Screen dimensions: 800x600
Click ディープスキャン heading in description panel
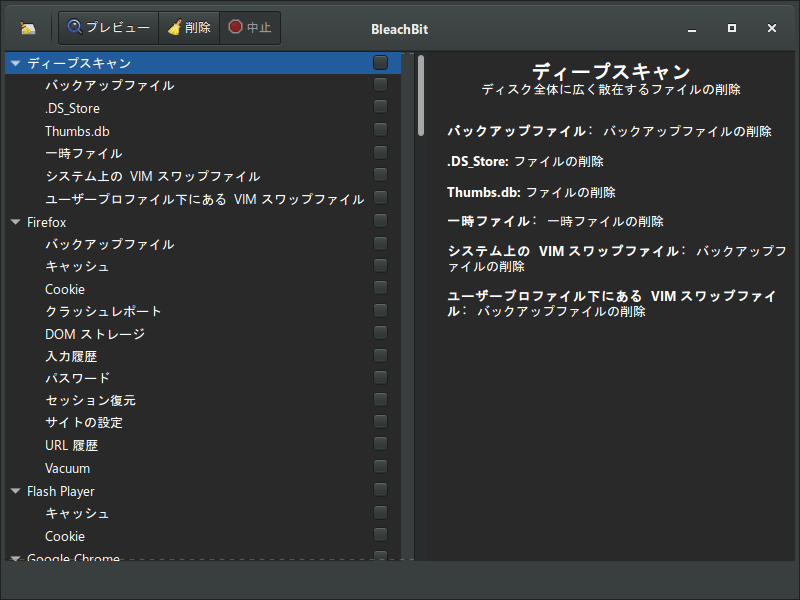pyautogui.click(x=611, y=71)
